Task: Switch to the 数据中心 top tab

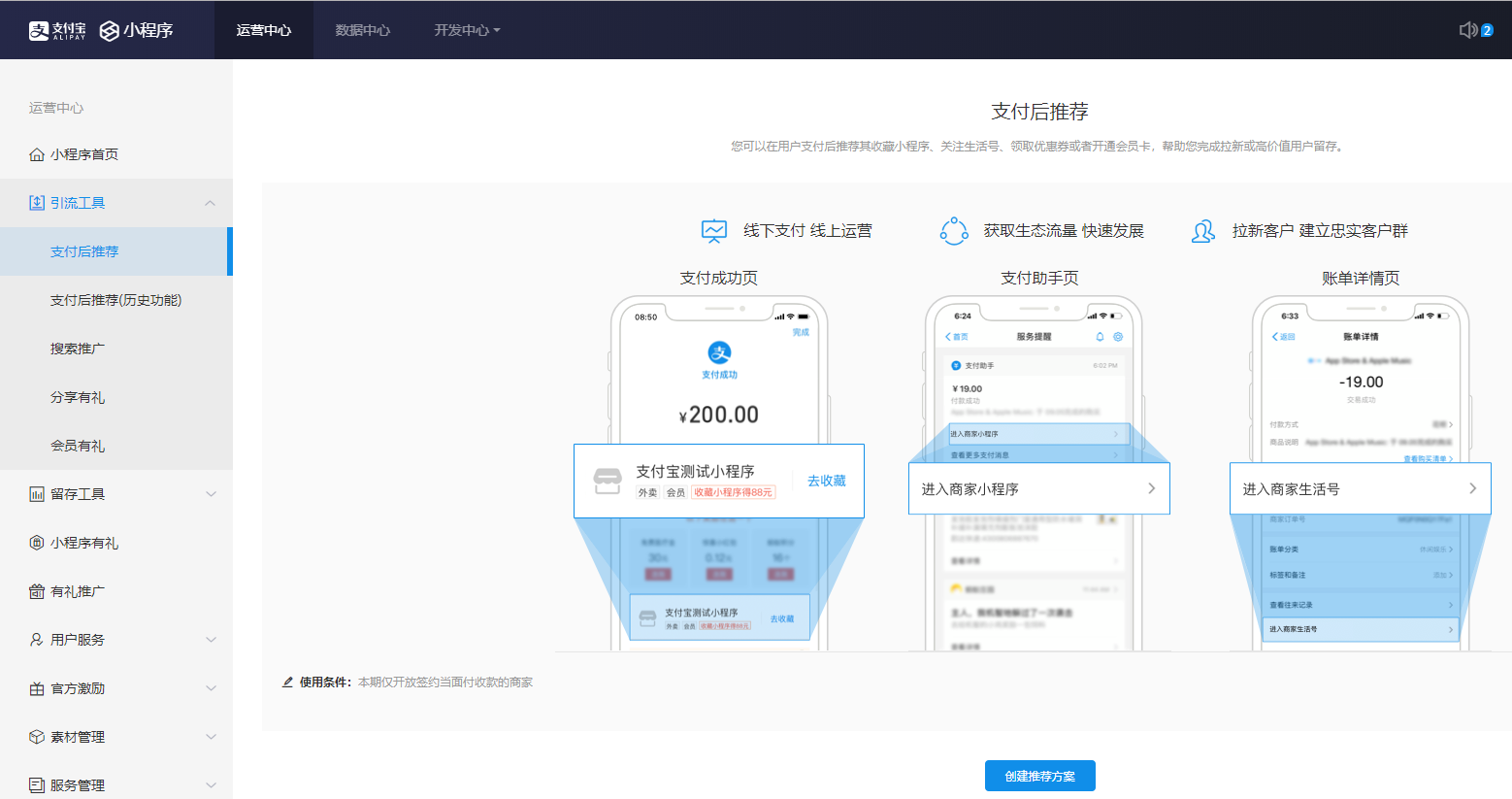Action: (x=363, y=30)
